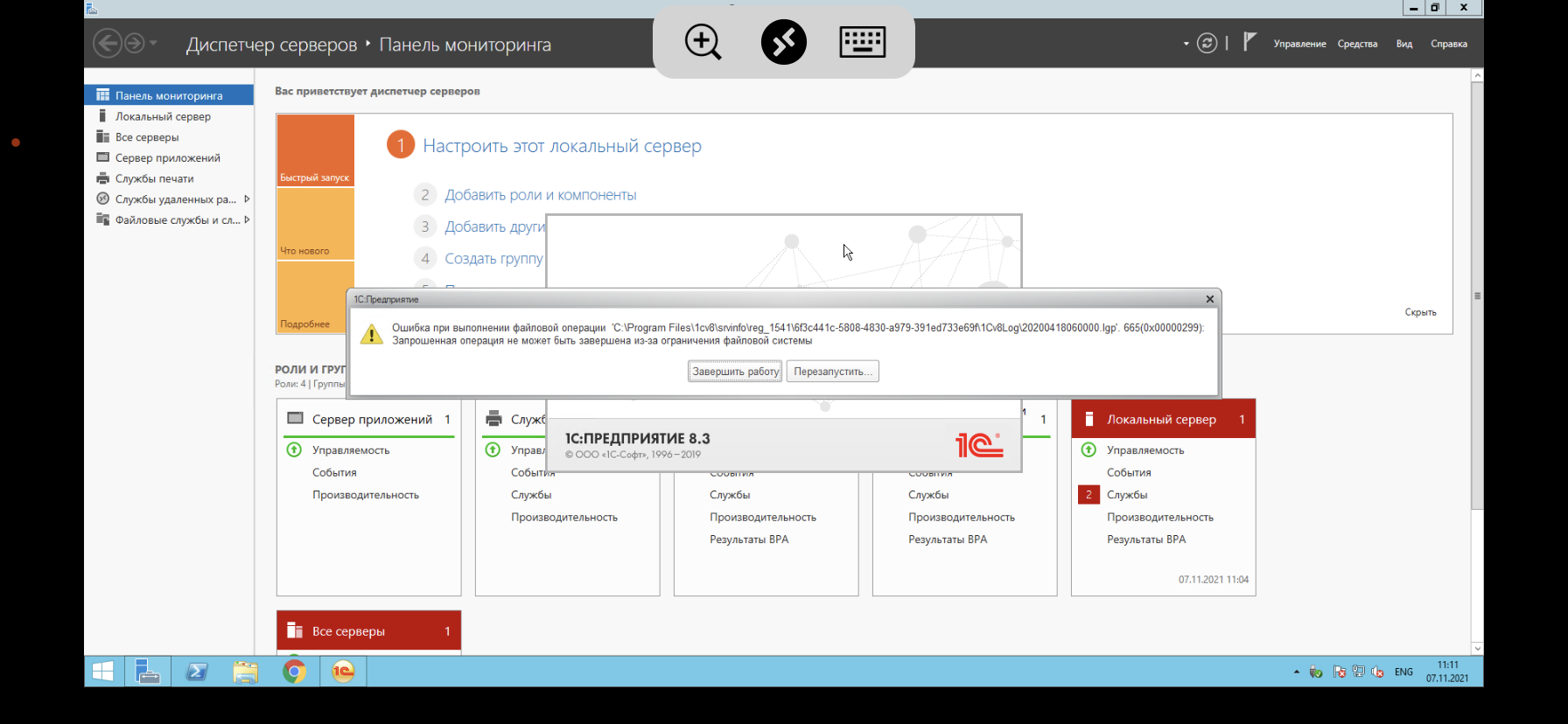
Task: Click the 1C Enterprise taskbar icon
Action: (x=343, y=672)
